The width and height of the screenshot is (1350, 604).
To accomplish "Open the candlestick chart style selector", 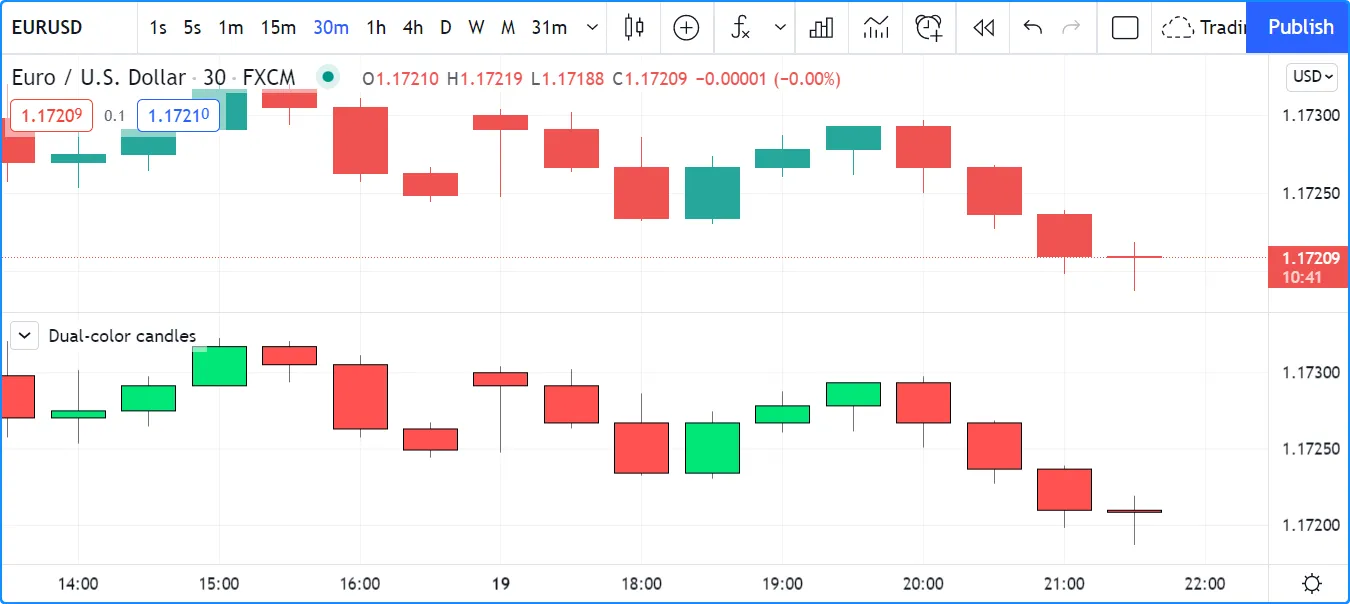I will [x=633, y=27].
